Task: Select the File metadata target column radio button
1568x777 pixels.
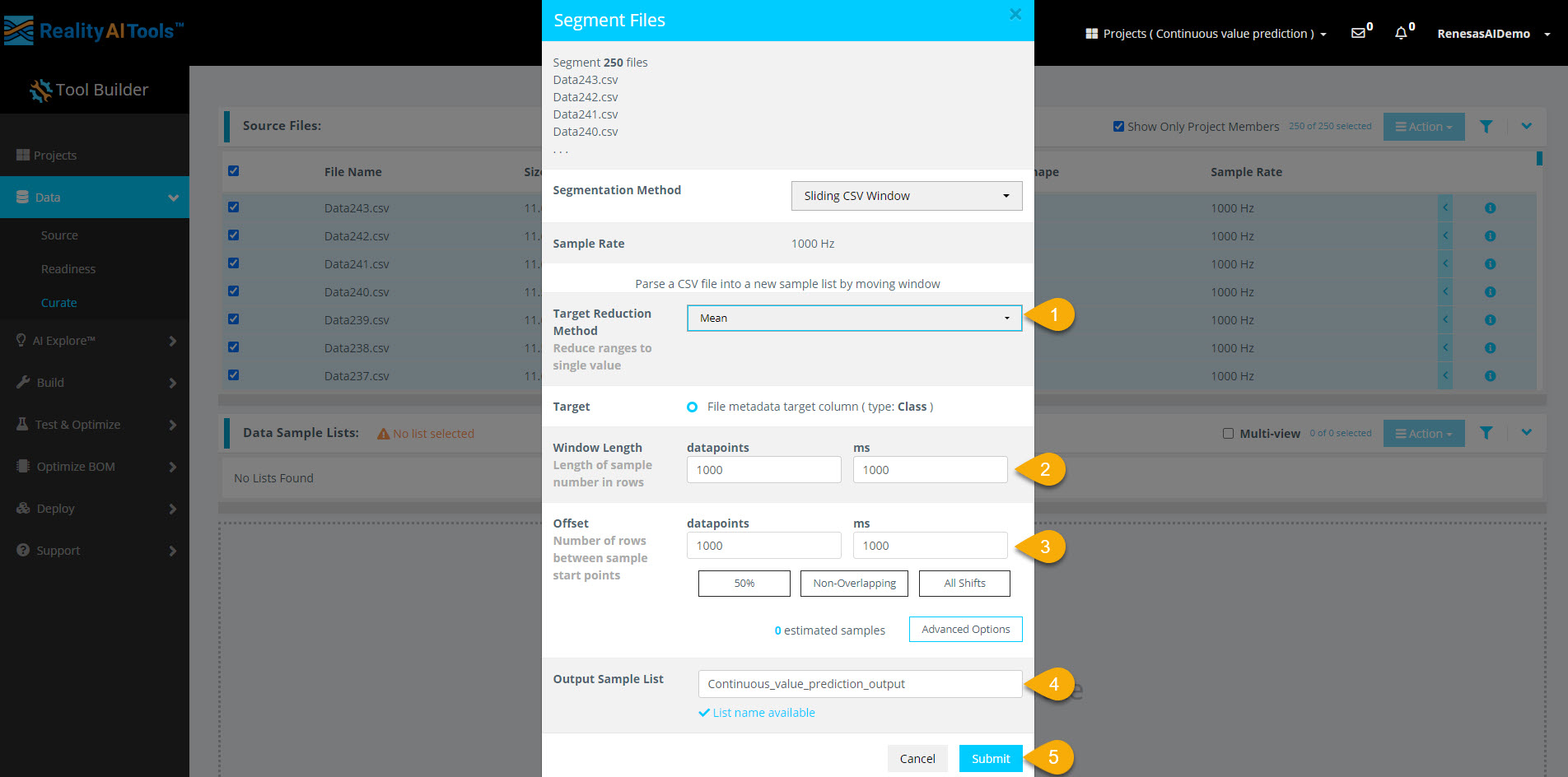Action: (691, 406)
